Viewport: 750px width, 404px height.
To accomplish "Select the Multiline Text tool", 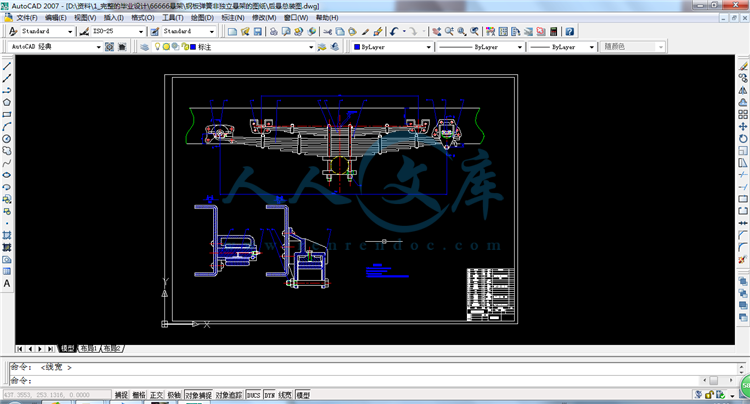I will [x=7, y=284].
